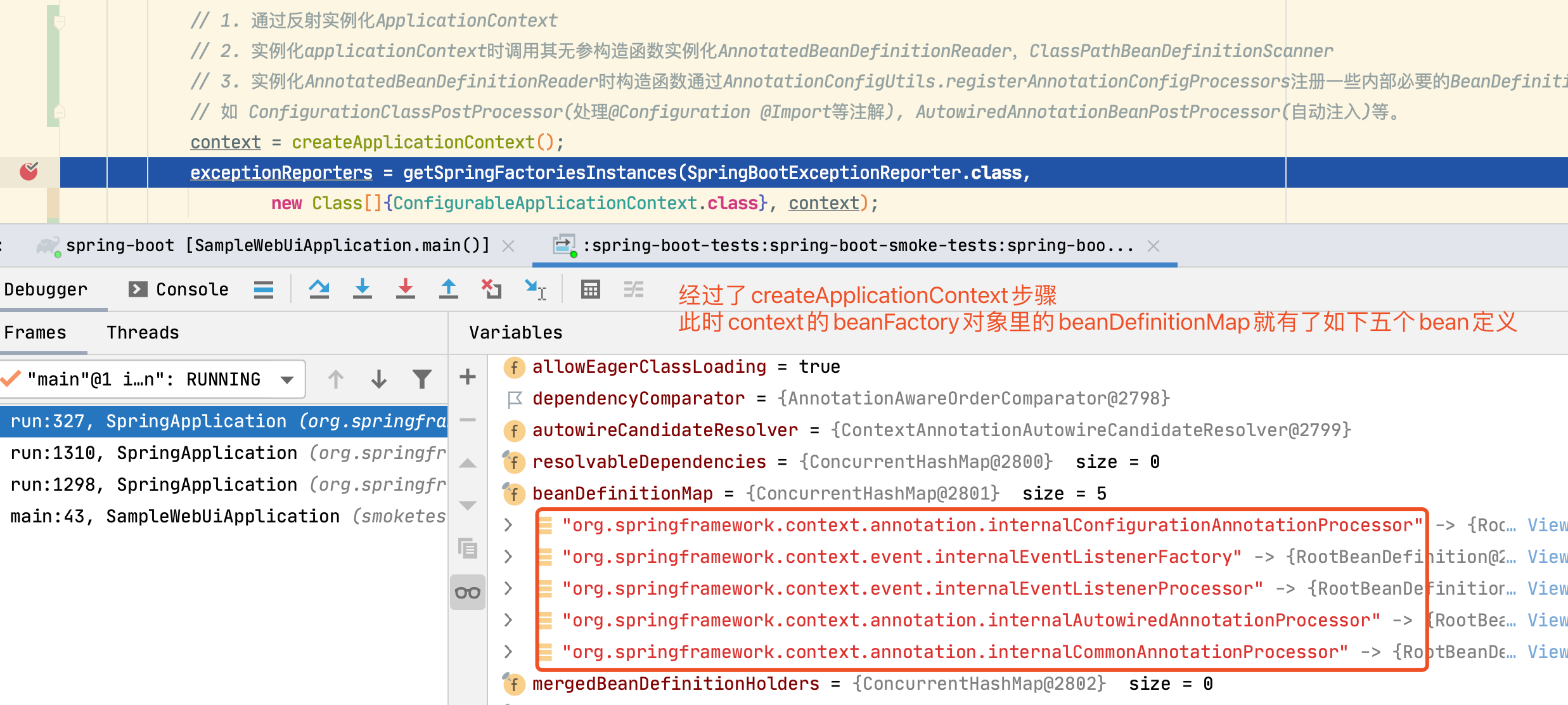Click the Step Out up-arrow icon
Viewport: 1568px width, 705px height.
coord(448,289)
